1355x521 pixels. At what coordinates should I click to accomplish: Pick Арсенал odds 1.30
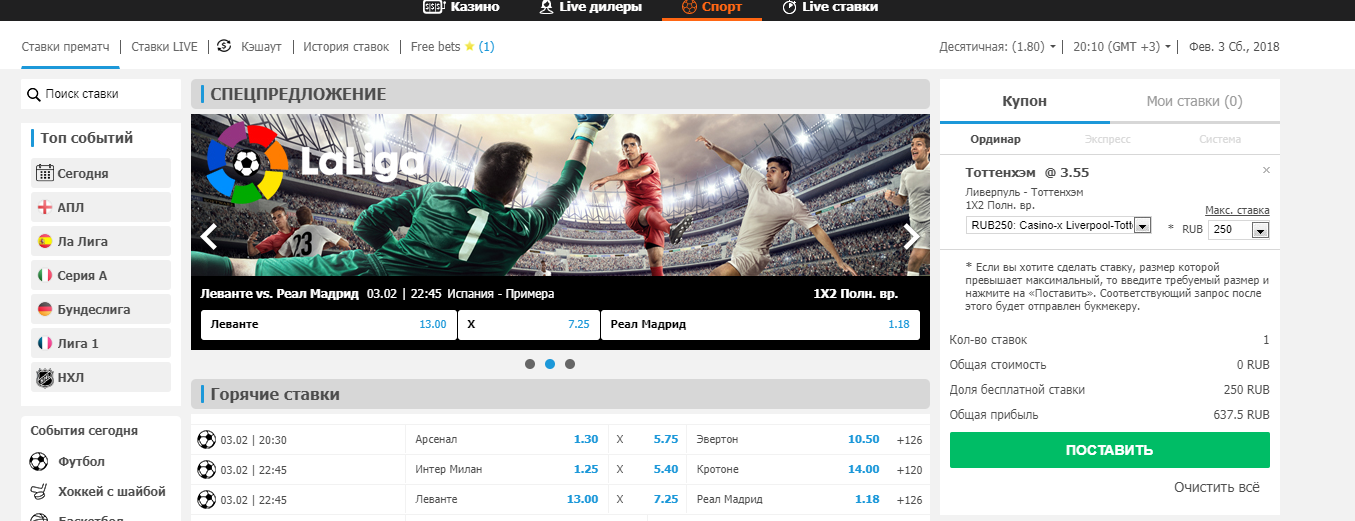tap(586, 439)
